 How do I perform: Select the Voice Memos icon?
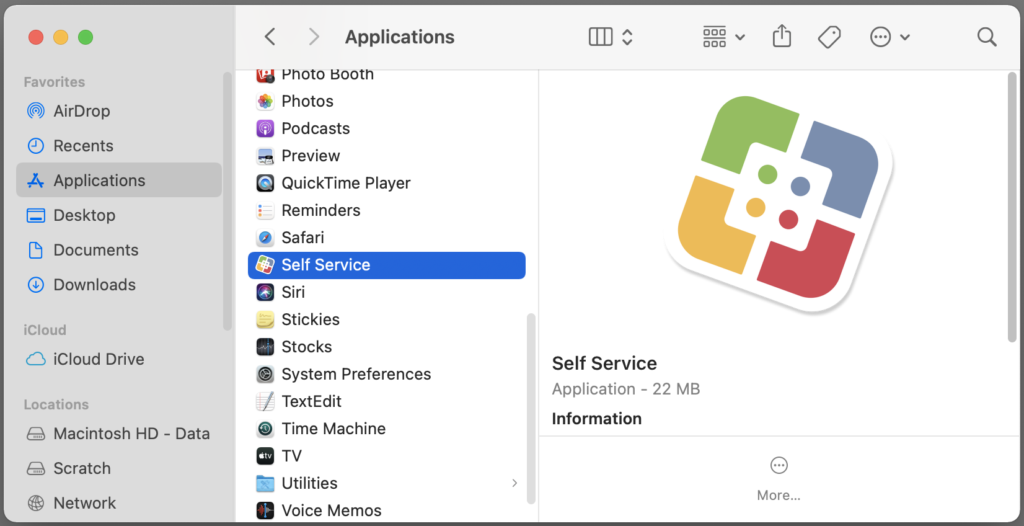tap(265, 510)
